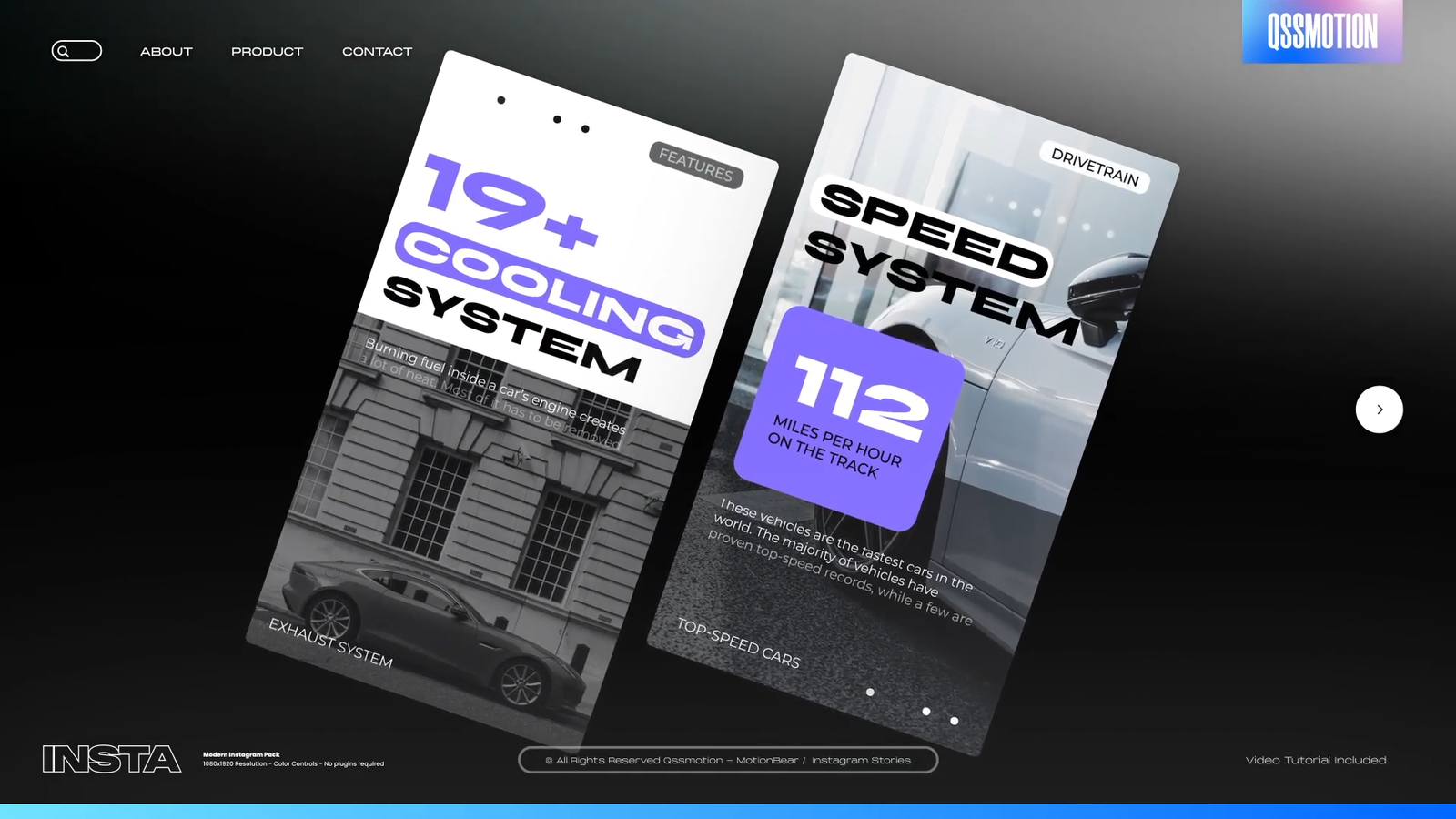Open the ABOUT menu item
The image size is (1456, 819).
pos(167,52)
